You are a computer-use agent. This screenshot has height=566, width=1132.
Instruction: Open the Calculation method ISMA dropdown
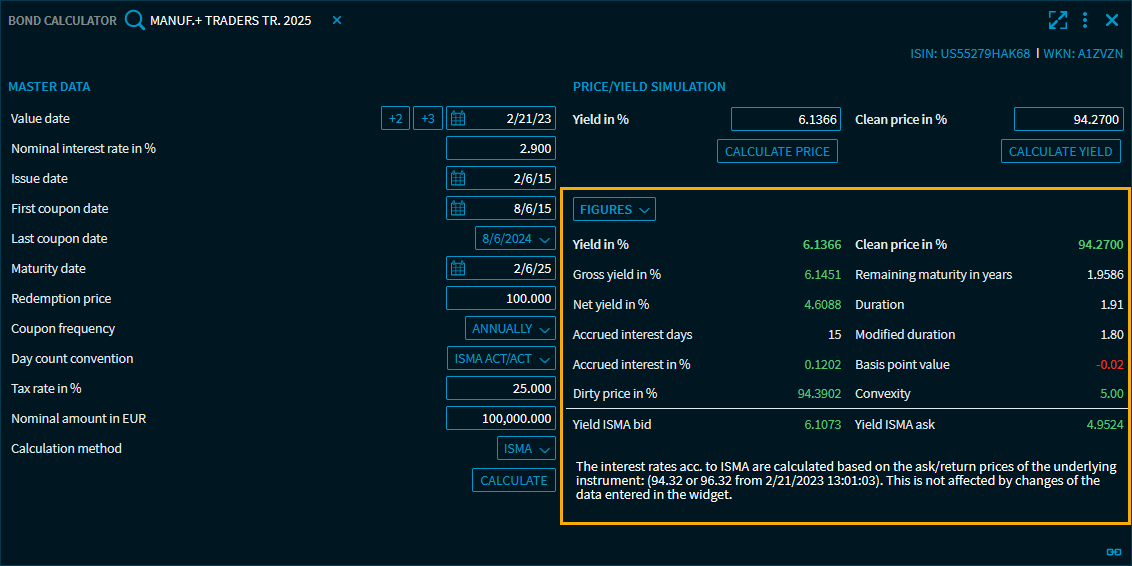tap(526, 449)
